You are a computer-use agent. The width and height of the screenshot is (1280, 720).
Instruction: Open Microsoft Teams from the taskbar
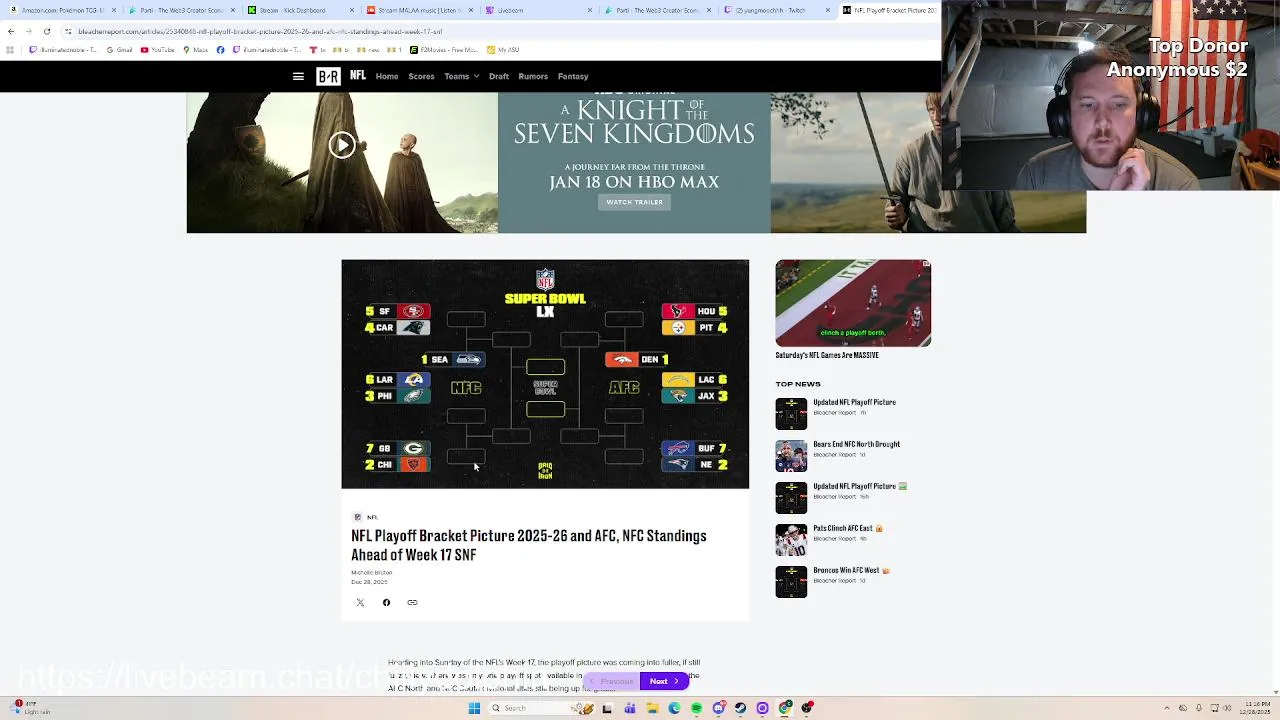point(630,708)
